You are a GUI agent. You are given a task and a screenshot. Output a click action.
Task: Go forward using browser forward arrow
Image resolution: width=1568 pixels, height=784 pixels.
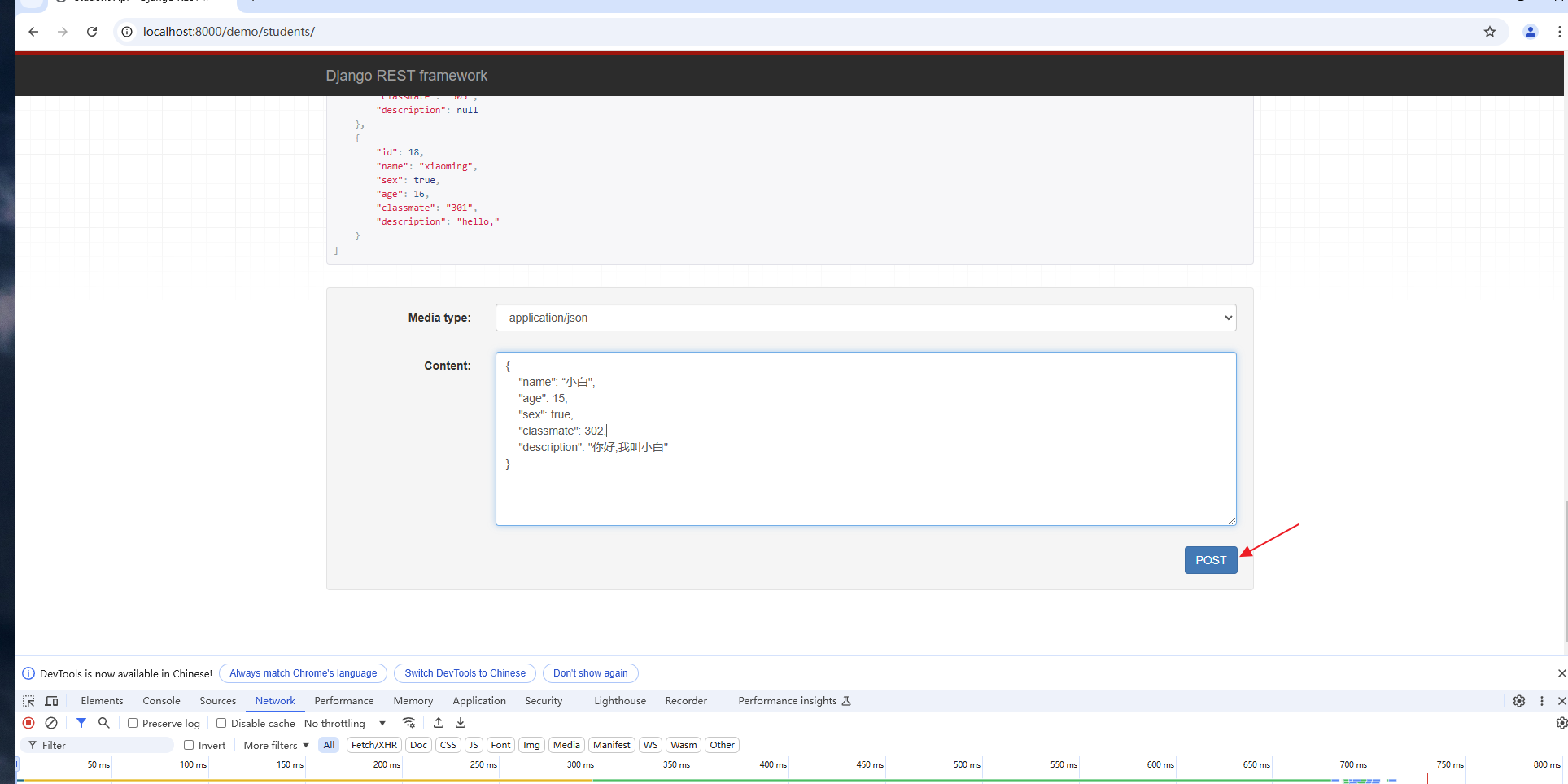[63, 32]
